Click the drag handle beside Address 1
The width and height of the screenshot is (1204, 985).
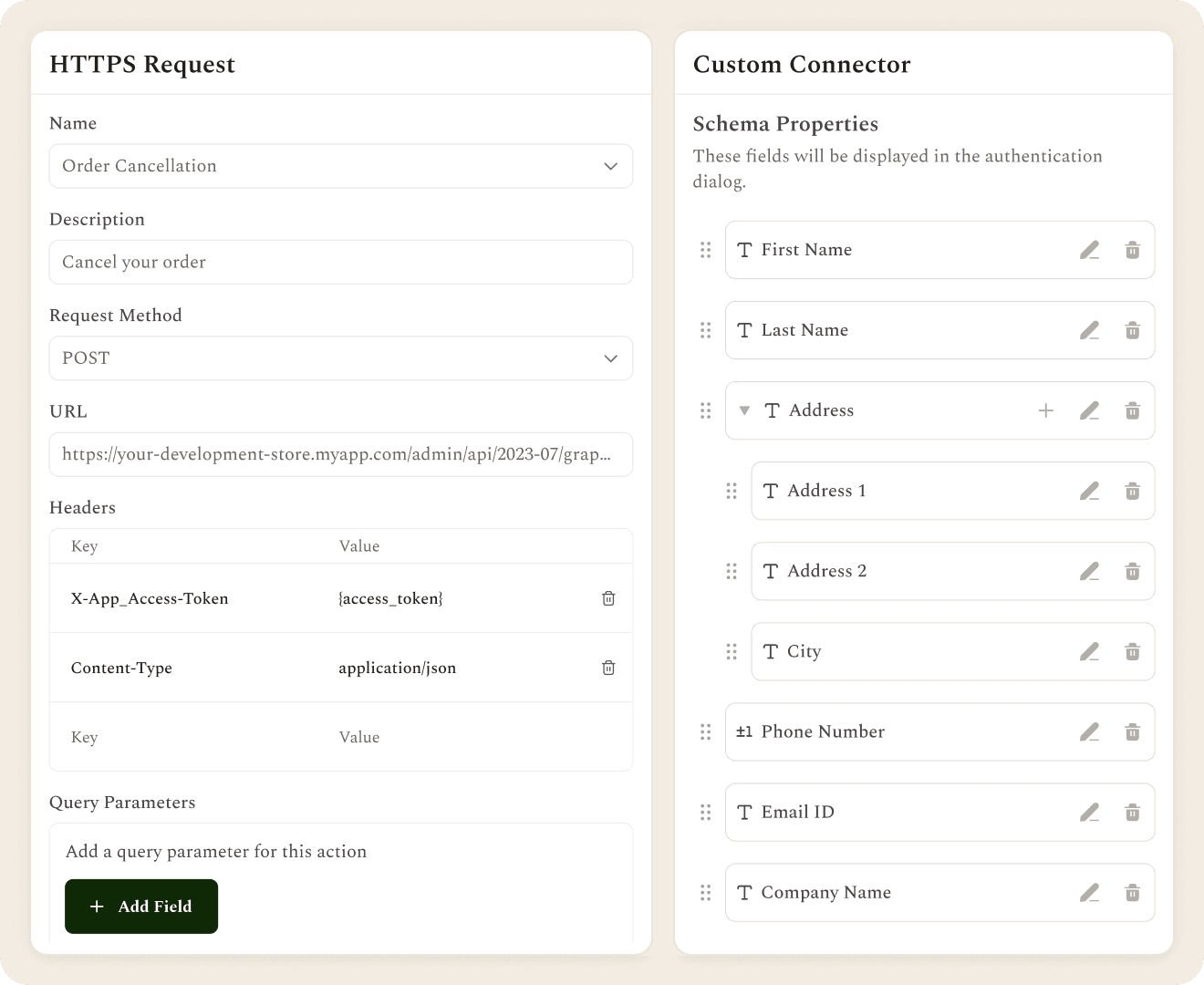(x=731, y=491)
